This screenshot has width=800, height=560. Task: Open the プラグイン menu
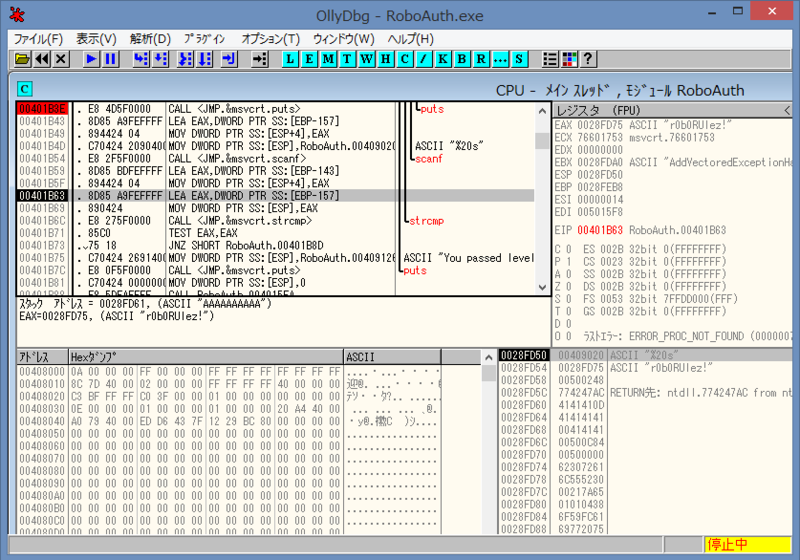point(205,39)
